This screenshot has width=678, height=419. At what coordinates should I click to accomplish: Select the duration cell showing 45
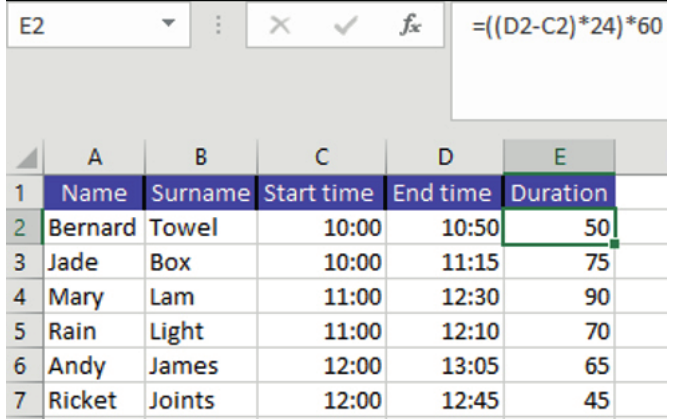560,400
